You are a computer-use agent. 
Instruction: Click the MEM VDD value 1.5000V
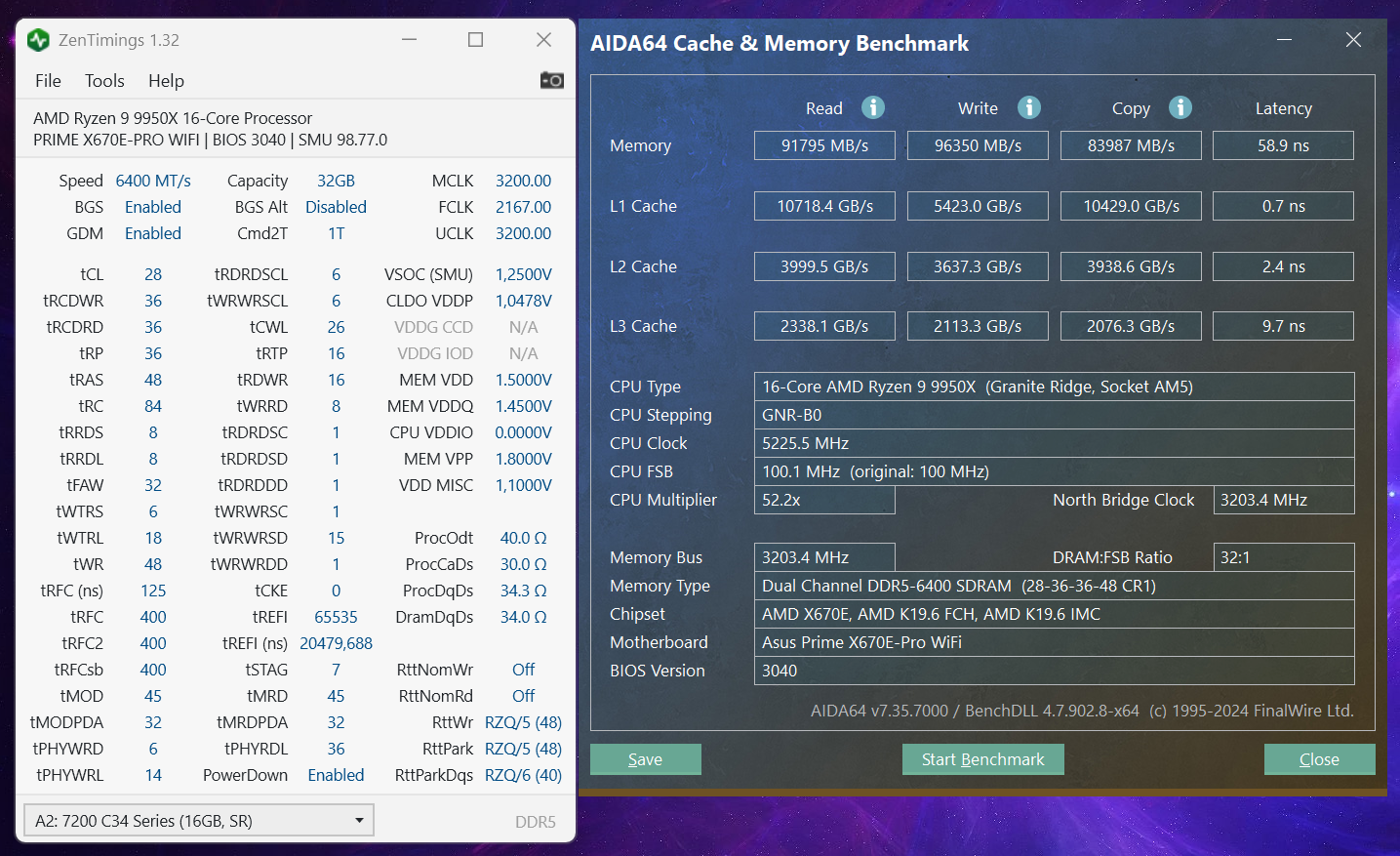523,380
